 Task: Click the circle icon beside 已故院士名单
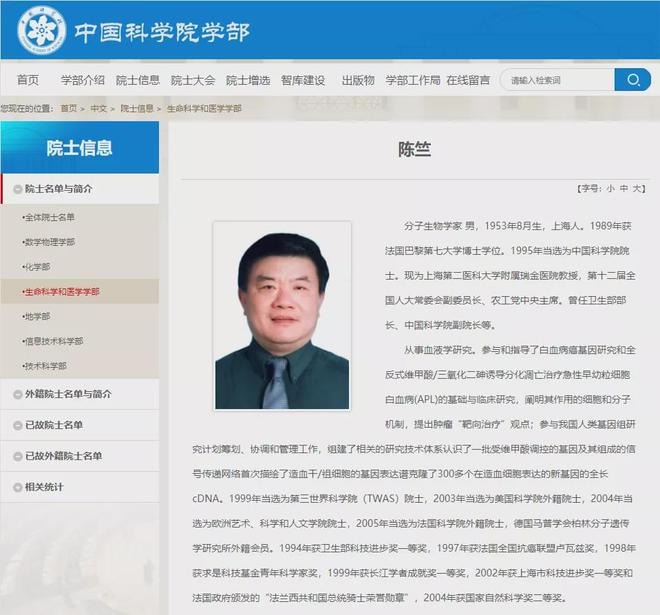[x=18, y=426]
